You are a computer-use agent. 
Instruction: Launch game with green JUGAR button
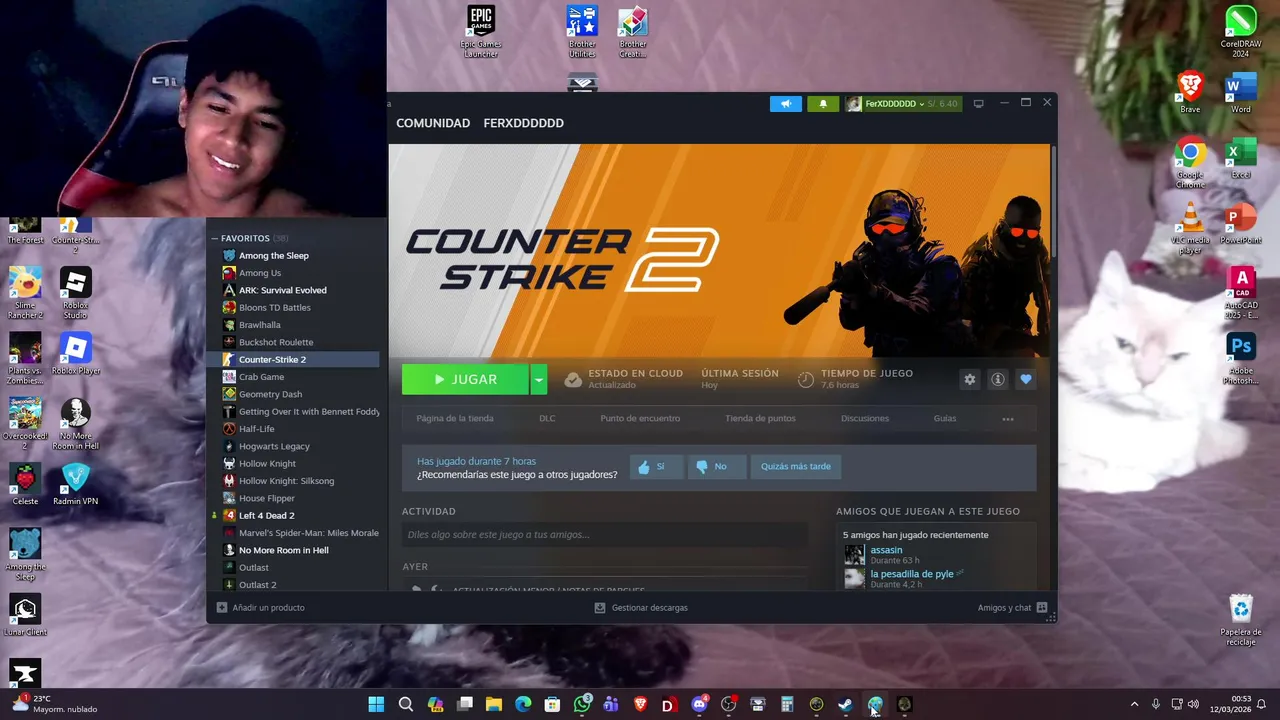pos(465,380)
